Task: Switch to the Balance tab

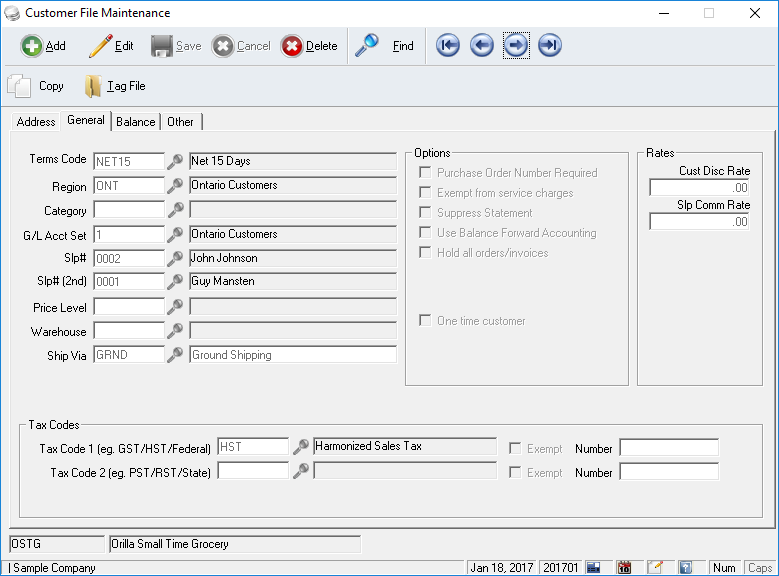Action: (x=135, y=122)
